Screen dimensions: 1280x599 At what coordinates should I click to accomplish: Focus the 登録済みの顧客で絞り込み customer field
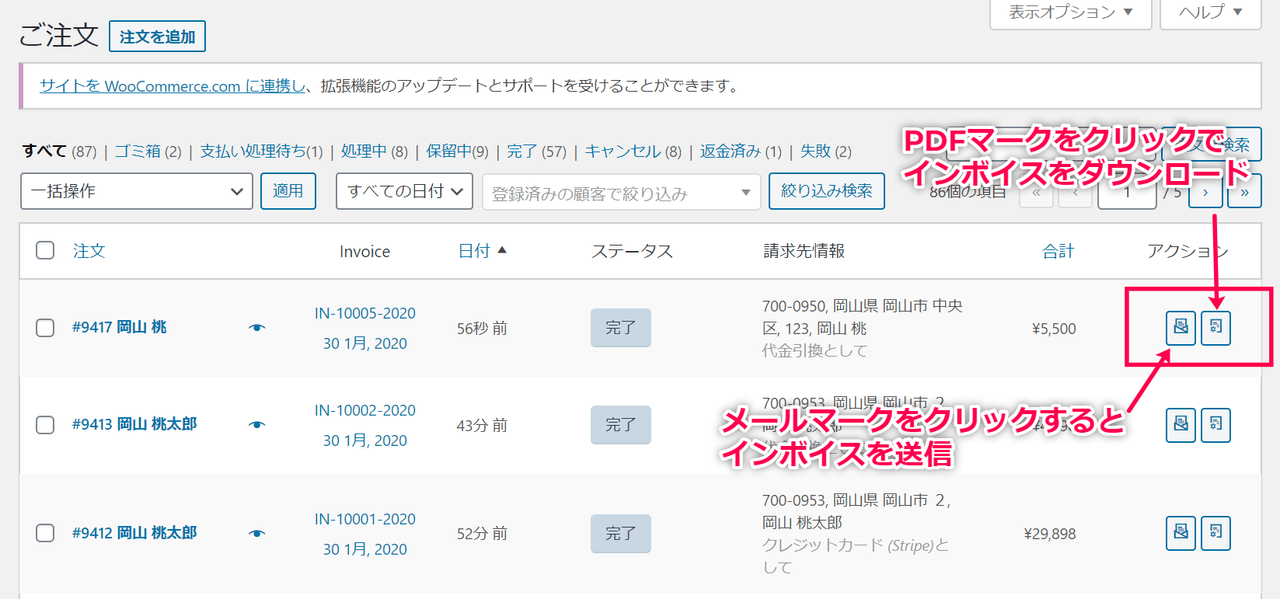tap(620, 193)
